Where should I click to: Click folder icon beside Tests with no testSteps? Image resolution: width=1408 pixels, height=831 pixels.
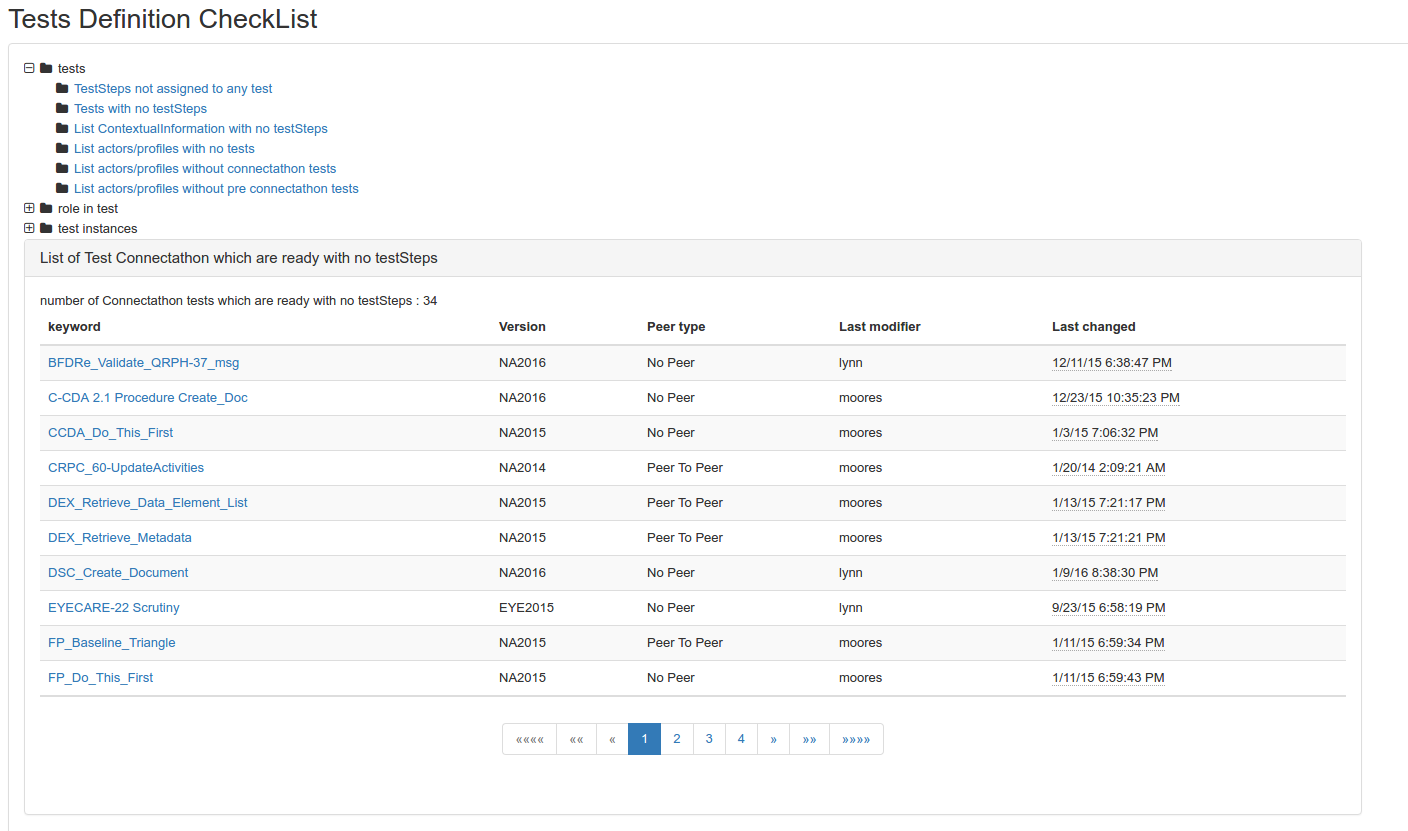(62, 109)
